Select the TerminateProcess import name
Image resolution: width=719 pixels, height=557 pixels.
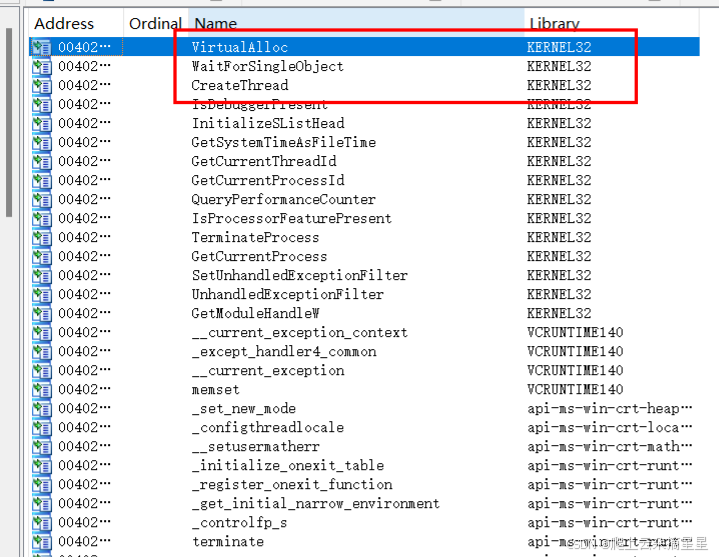255,237
